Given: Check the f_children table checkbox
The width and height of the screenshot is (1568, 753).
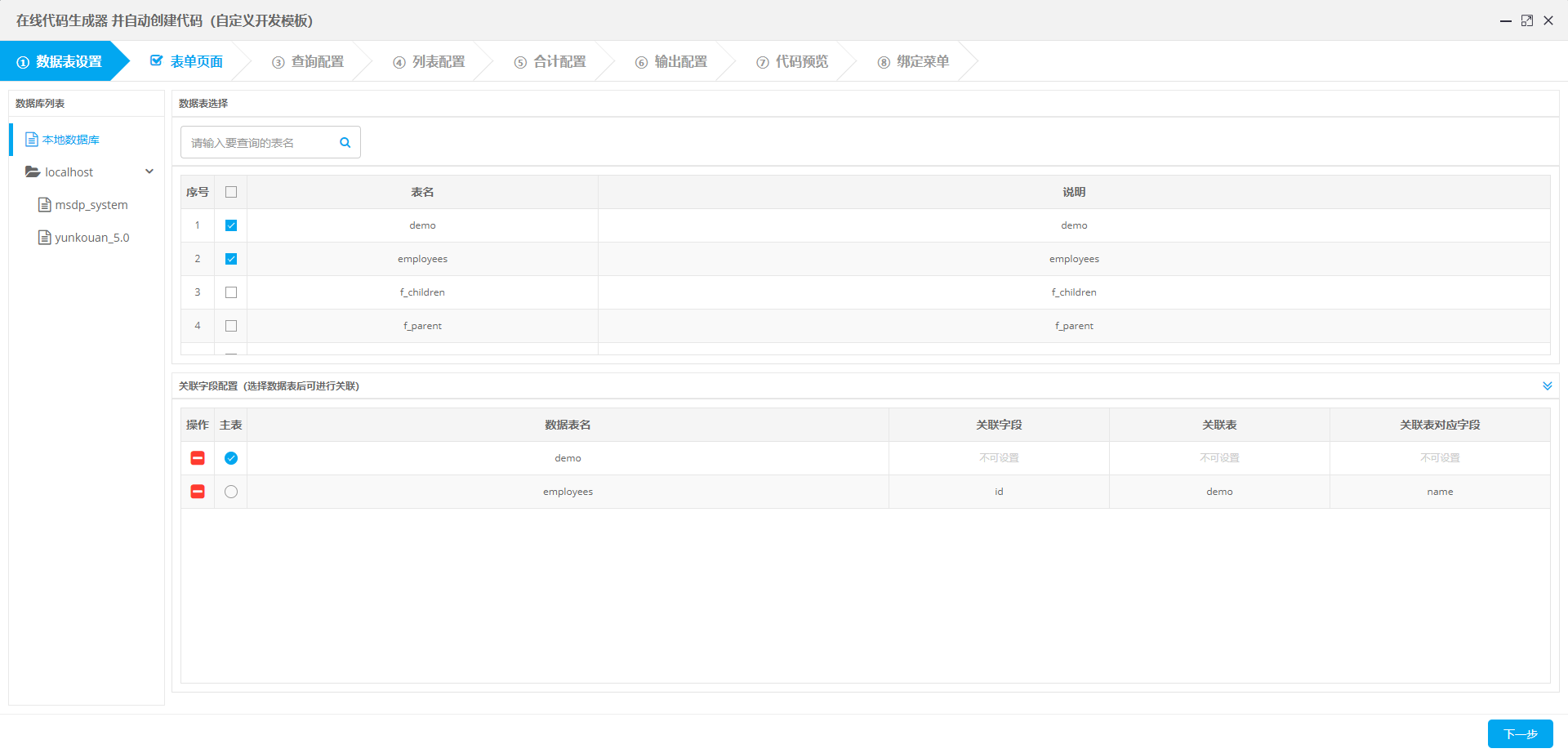Looking at the screenshot, I should [231, 292].
